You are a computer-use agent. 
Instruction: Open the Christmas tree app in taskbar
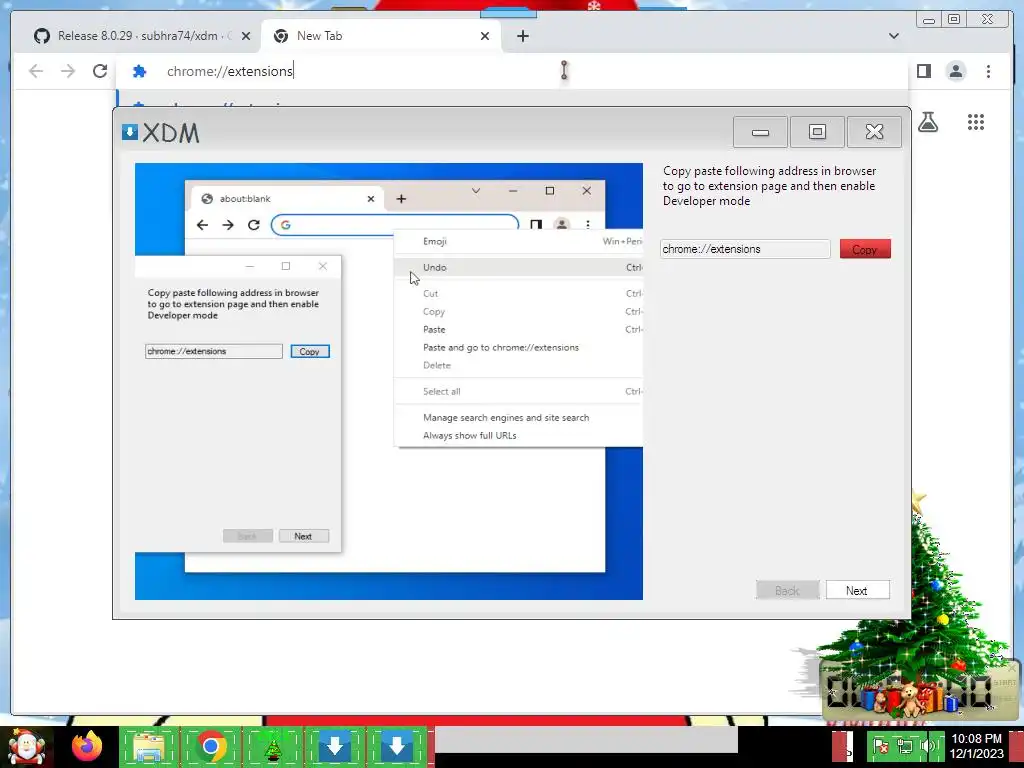(272, 746)
